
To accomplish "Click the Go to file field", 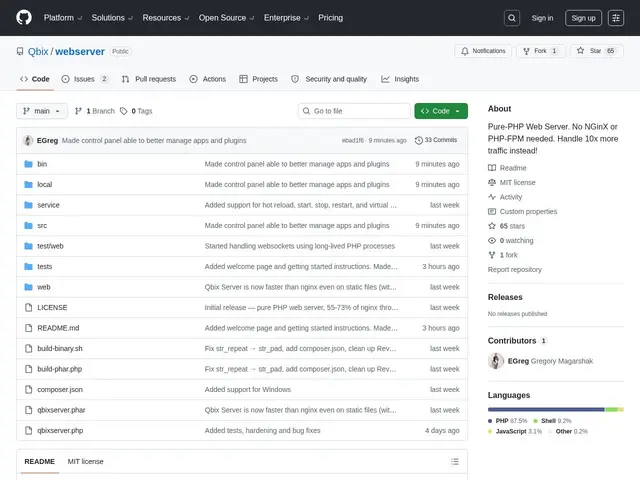I will (354, 111).
